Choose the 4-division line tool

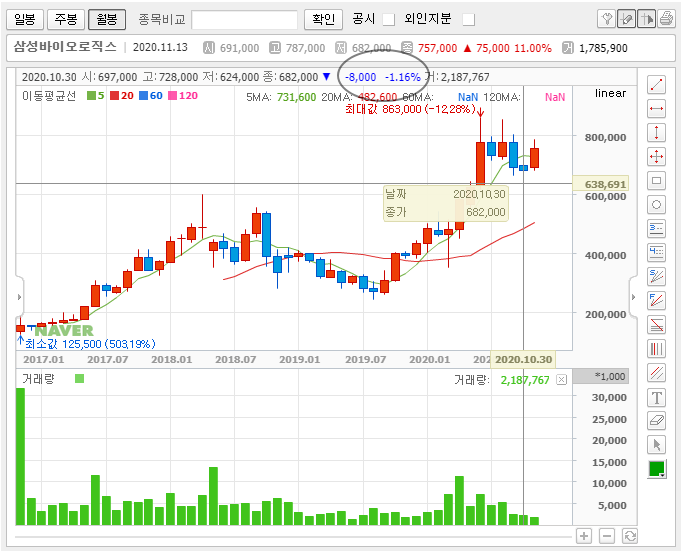[x=656, y=252]
